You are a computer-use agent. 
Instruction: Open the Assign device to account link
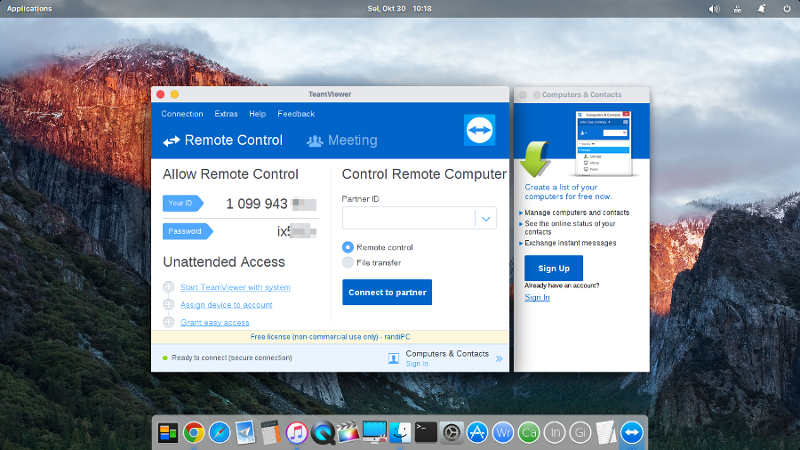(x=226, y=305)
